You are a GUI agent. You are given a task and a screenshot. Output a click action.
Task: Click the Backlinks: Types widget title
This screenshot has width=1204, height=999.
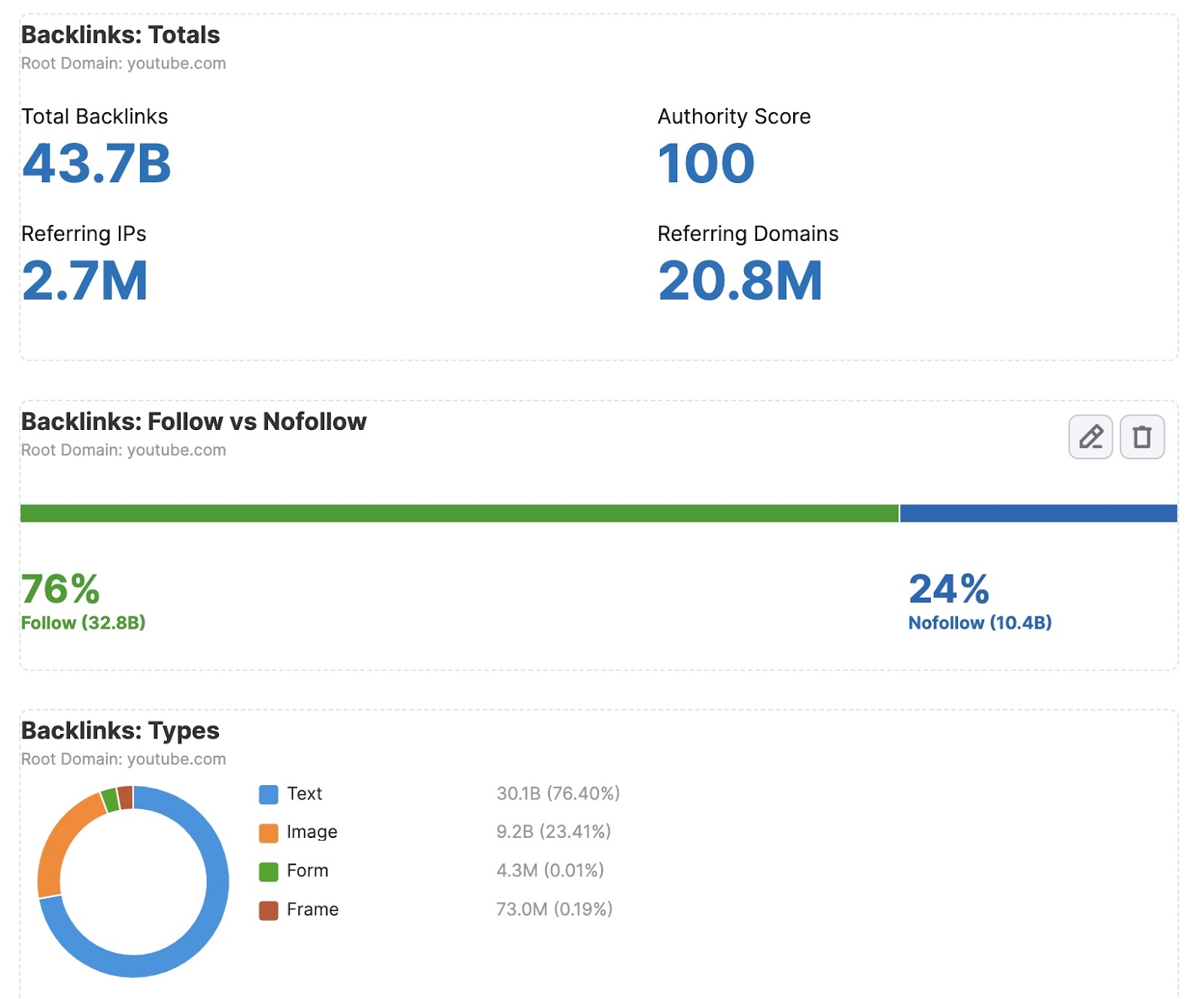[120, 730]
